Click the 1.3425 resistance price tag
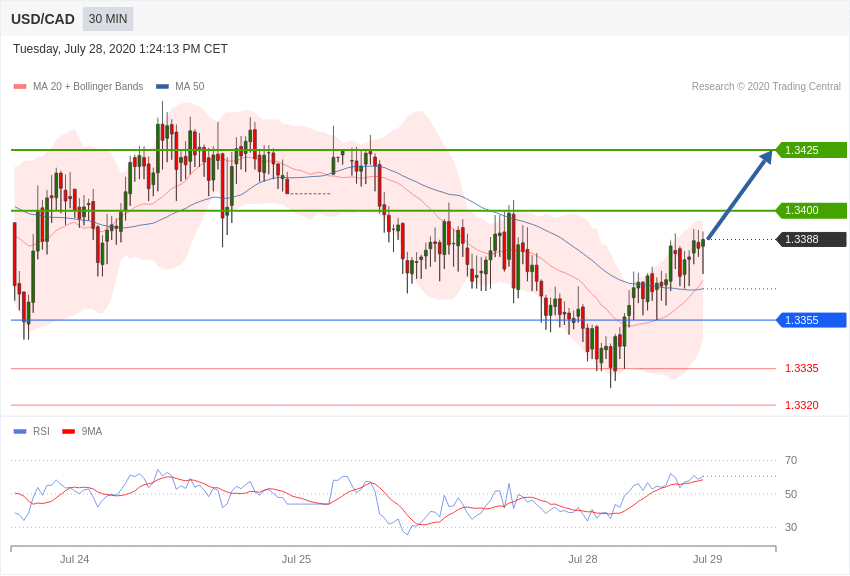This screenshot has width=850, height=576. [x=811, y=150]
